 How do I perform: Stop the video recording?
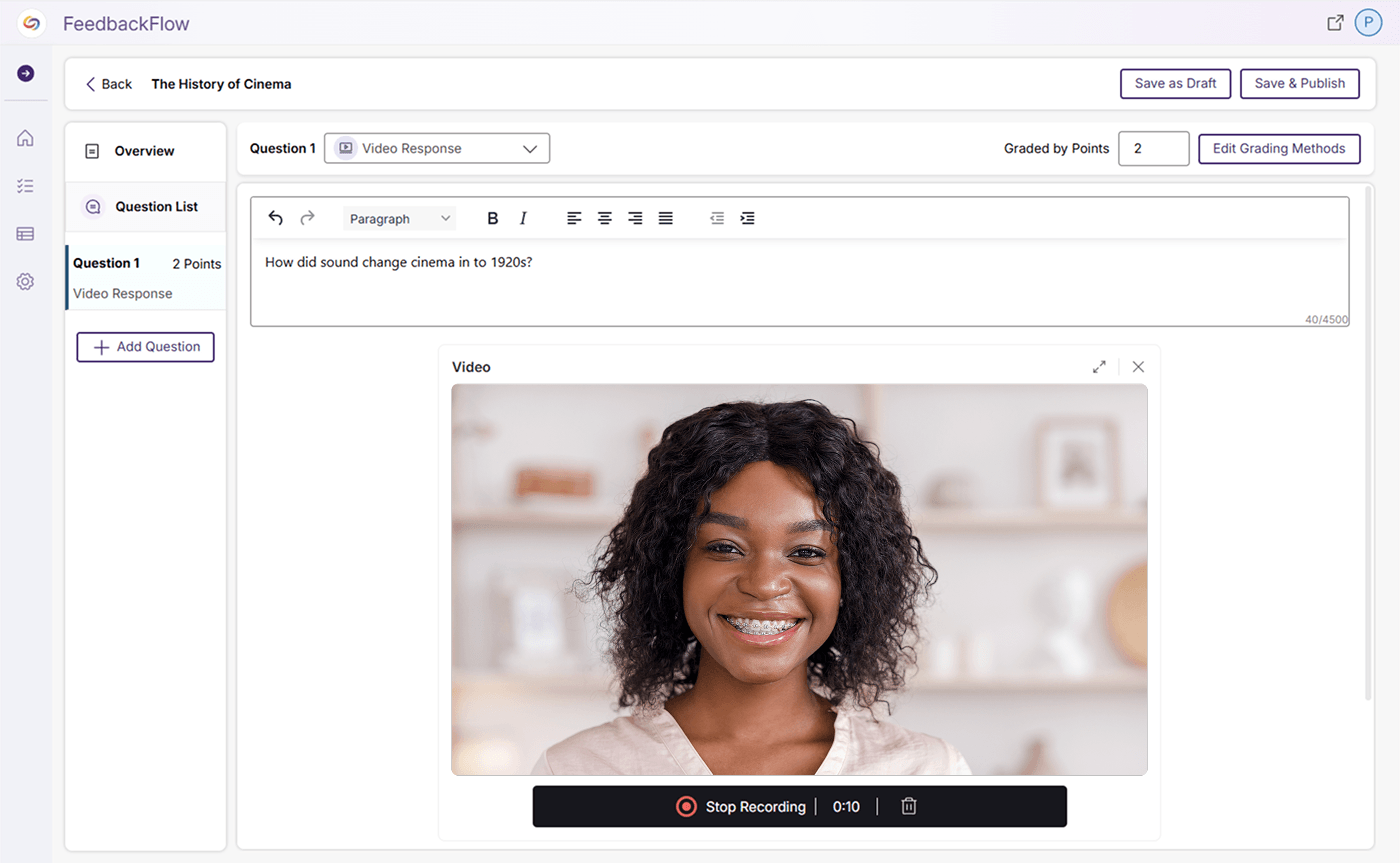click(741, 806)
